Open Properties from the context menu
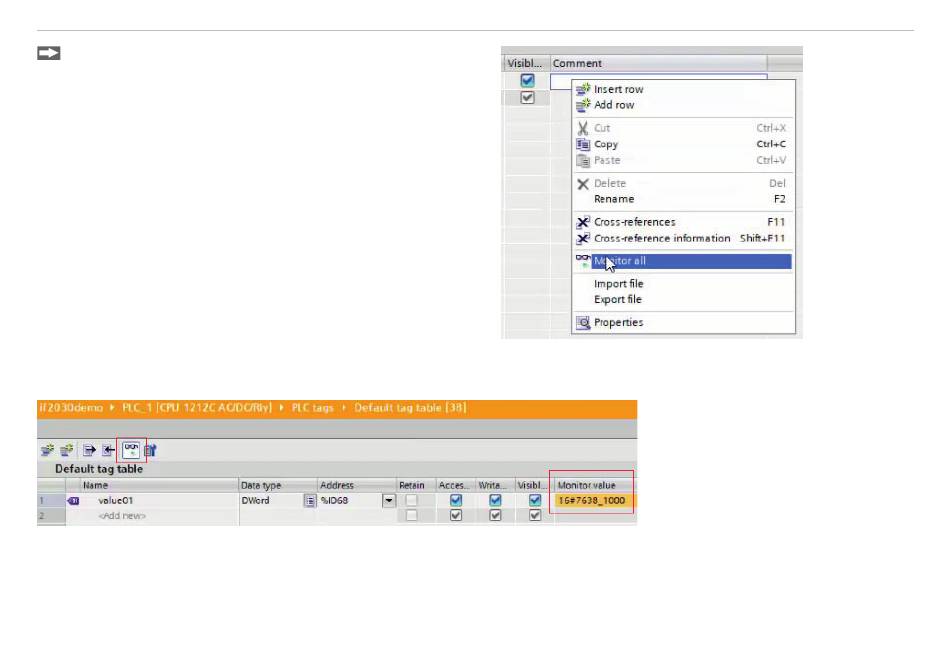Viewport: 950px width, 665px height. [618, 322]
